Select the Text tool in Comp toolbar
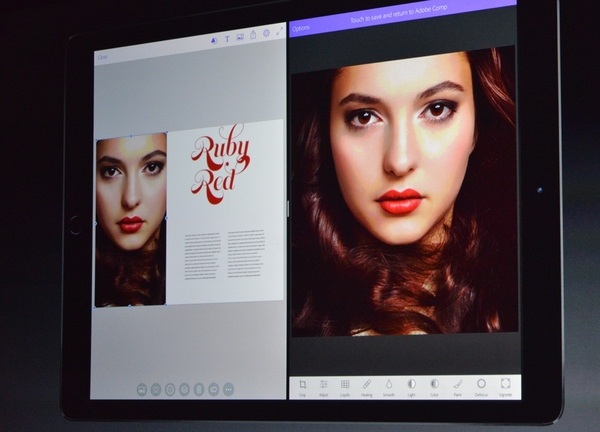Image resolution: width=600 pixels, height=432 pixels. (x=227, y=38)
